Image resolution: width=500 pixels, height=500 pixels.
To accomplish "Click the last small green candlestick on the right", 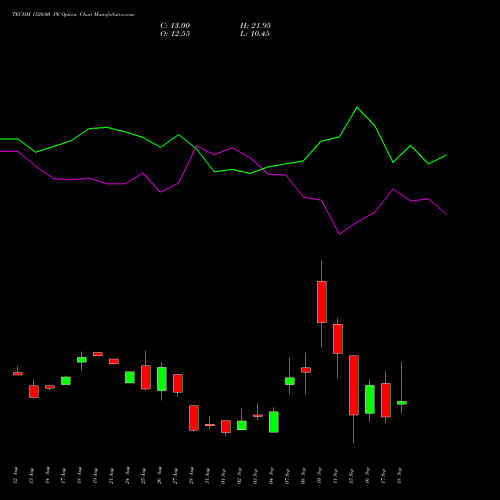I will coord(402,403).
